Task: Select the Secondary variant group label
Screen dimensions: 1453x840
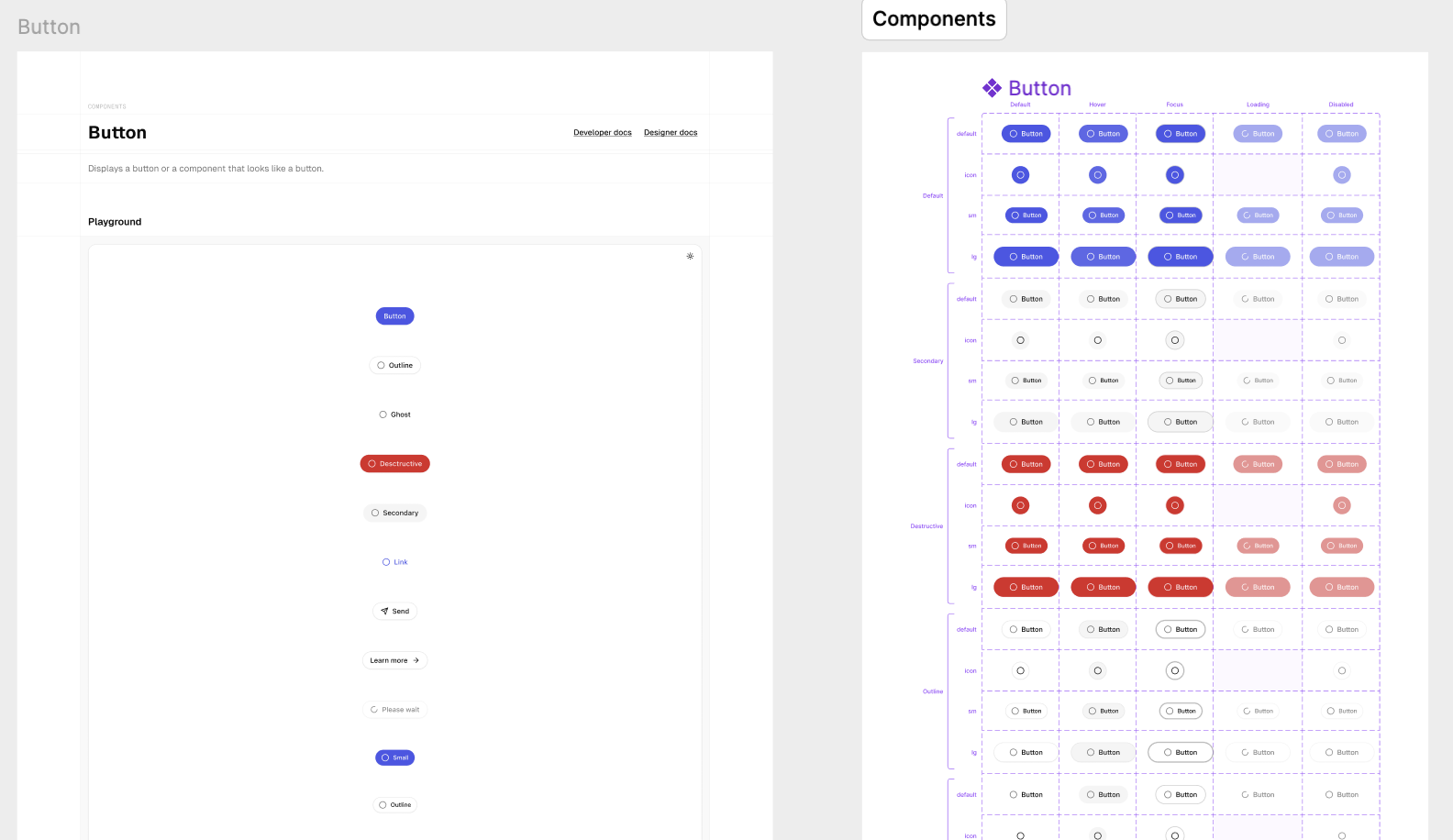Action: click(x=928, y=361)
